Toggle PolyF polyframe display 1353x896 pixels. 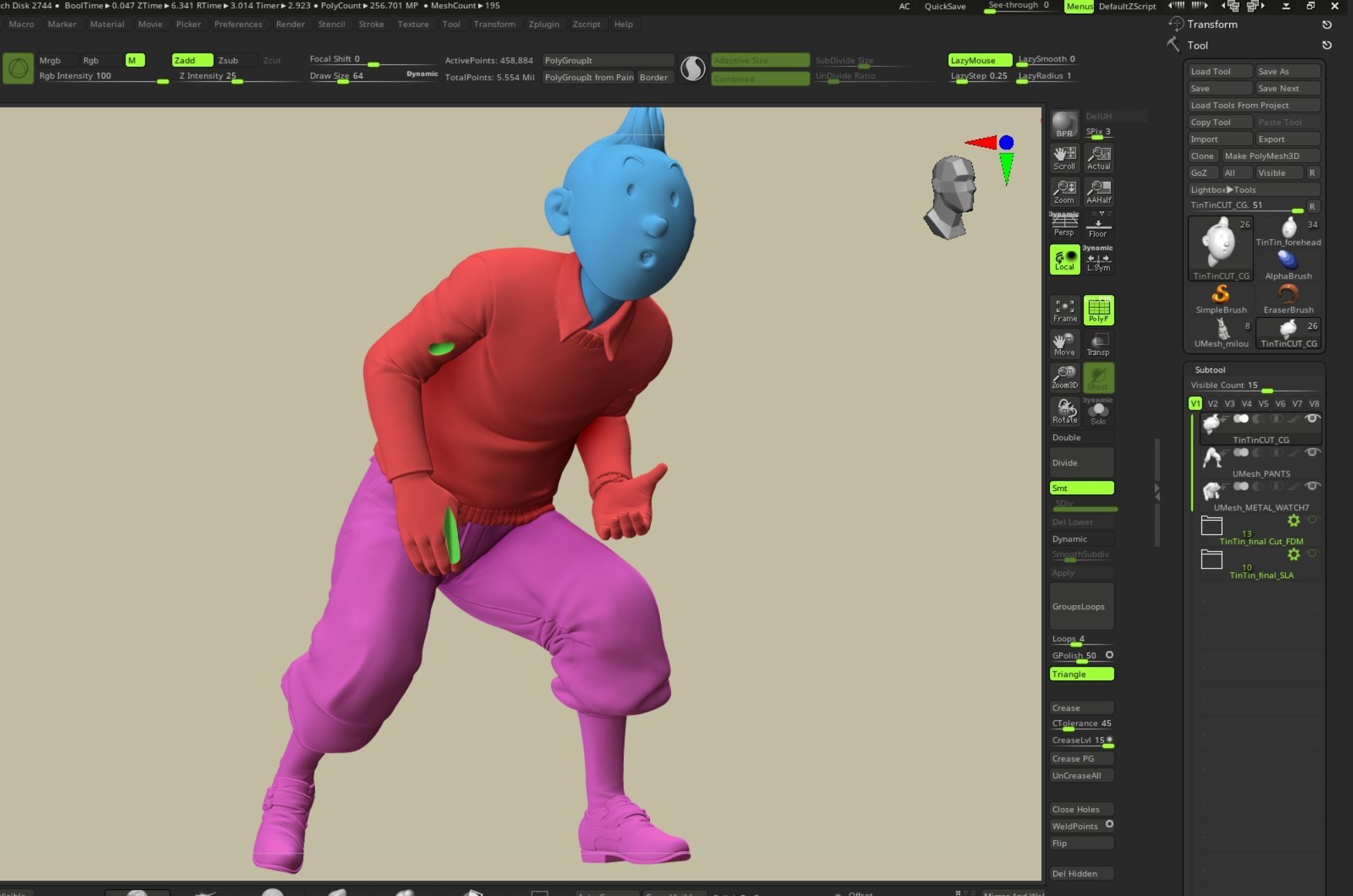pyautogui.click(x=1098, y=310)
